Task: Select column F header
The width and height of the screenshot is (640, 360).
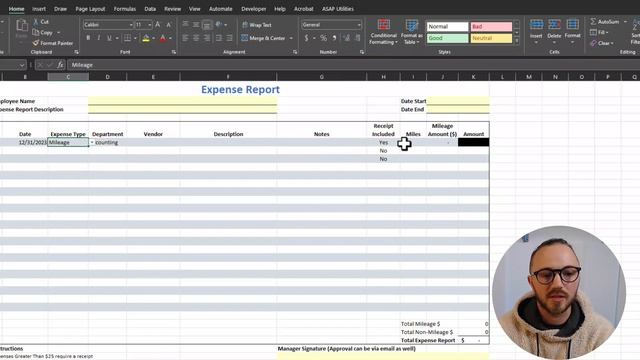Action: coord(228,77)
